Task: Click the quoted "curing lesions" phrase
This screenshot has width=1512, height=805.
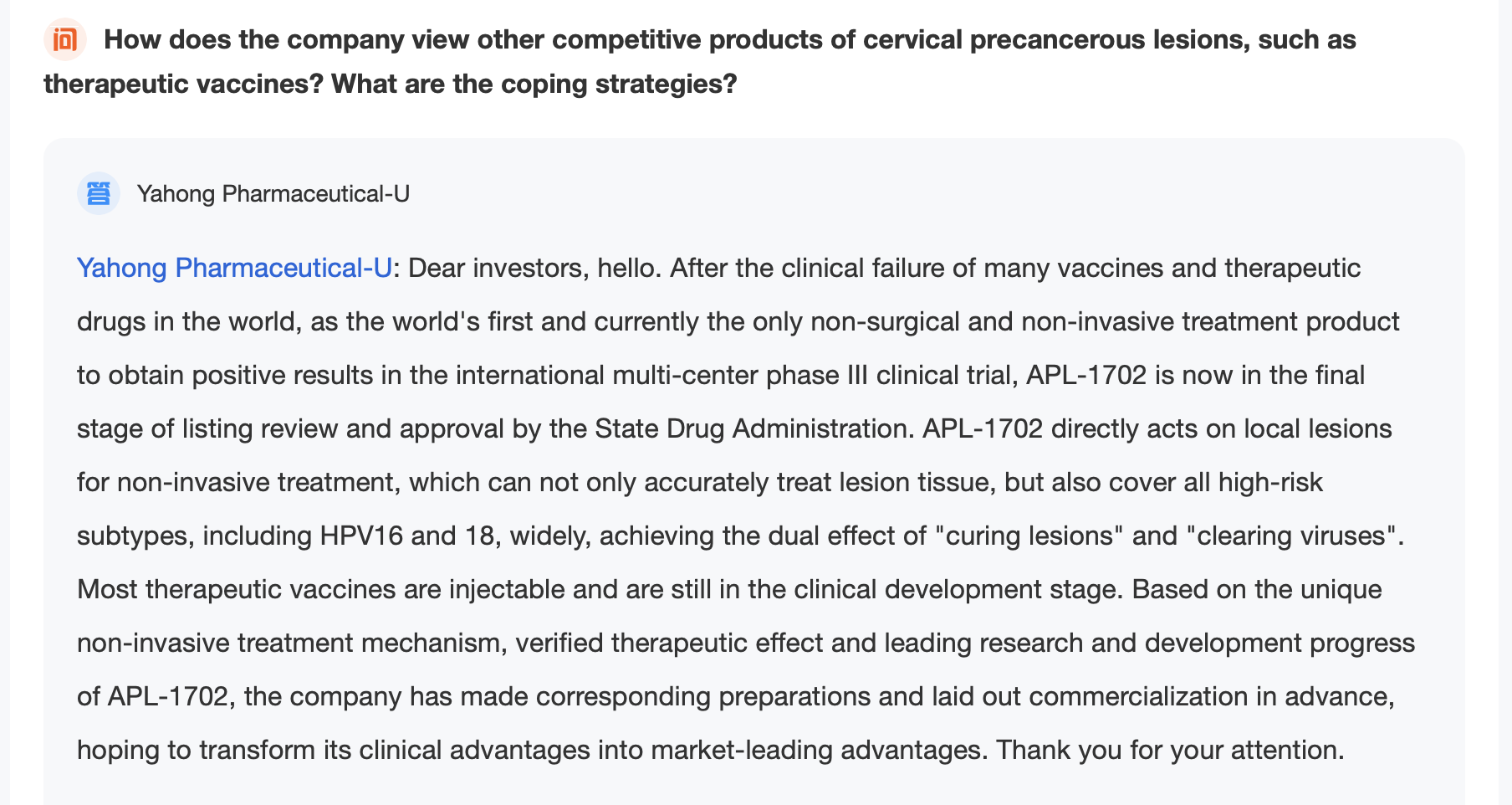Action: coord(1034,536)
